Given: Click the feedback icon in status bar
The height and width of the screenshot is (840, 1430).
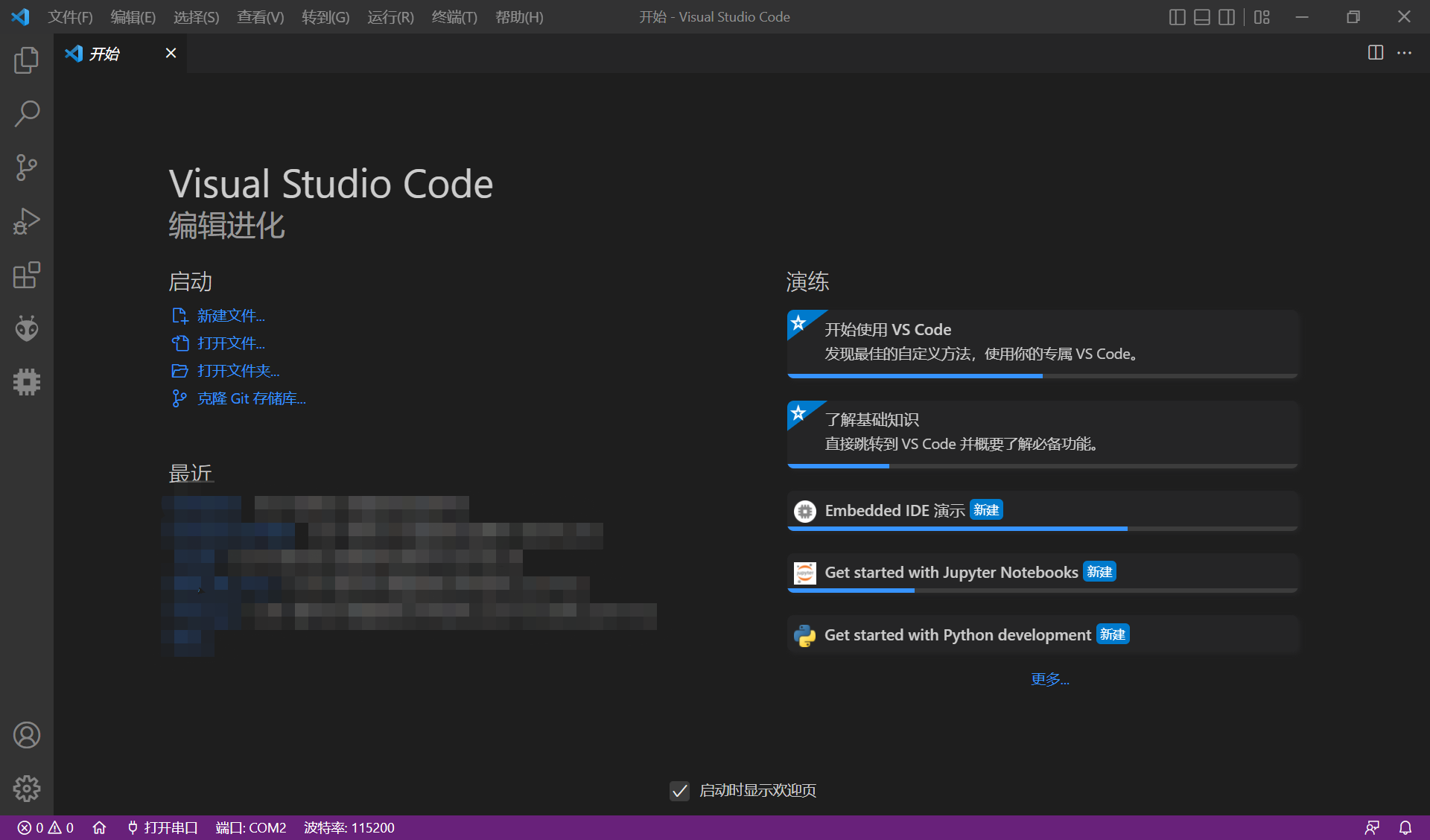Looking at the screenshot, I should [x=1372, y=828].
